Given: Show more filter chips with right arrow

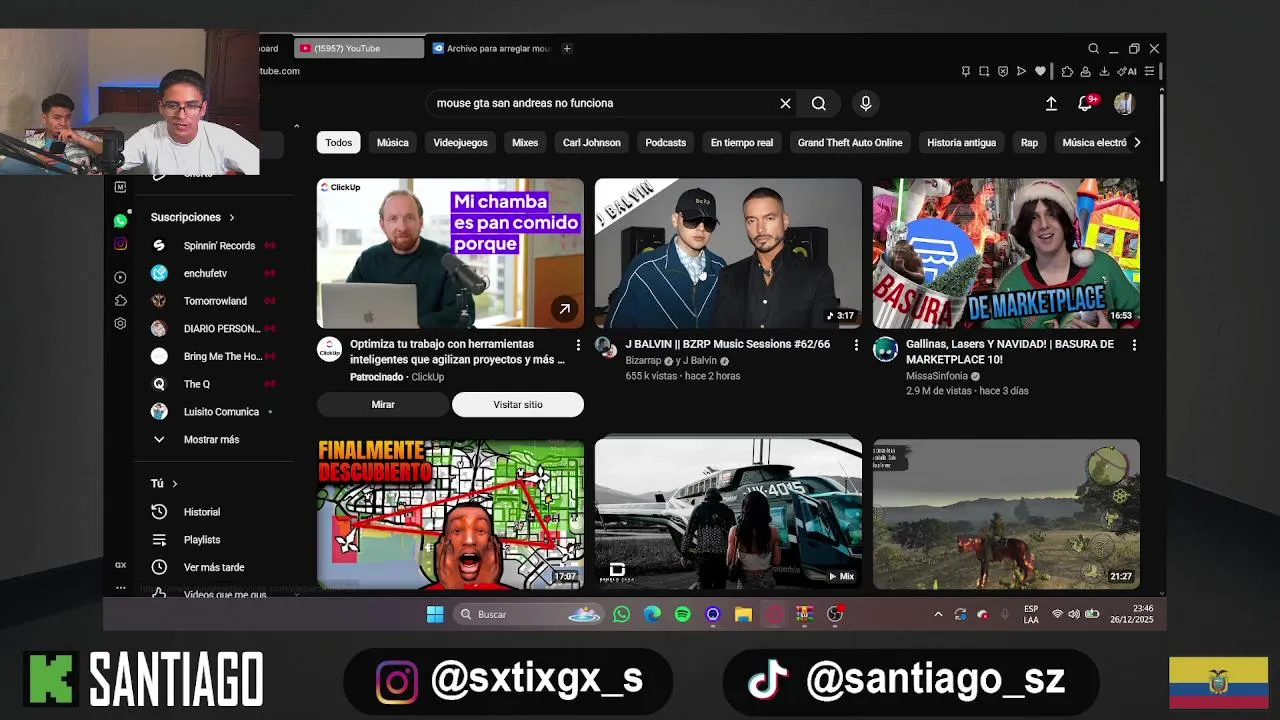Looking at the screenshot, I should [x=1136, y=143].
